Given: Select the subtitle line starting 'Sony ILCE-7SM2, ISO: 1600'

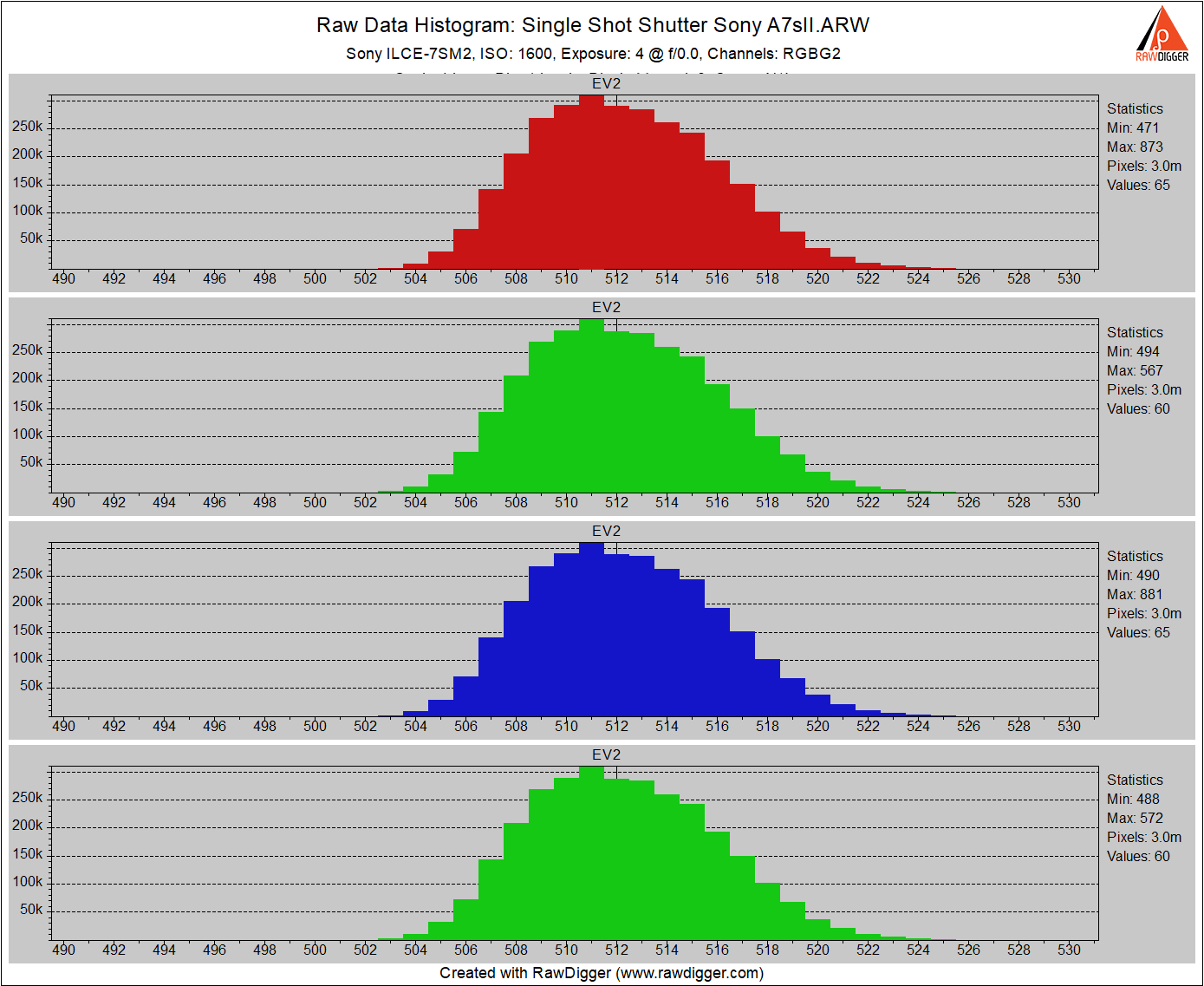Looking at the screenshot, I should point(593,54).
